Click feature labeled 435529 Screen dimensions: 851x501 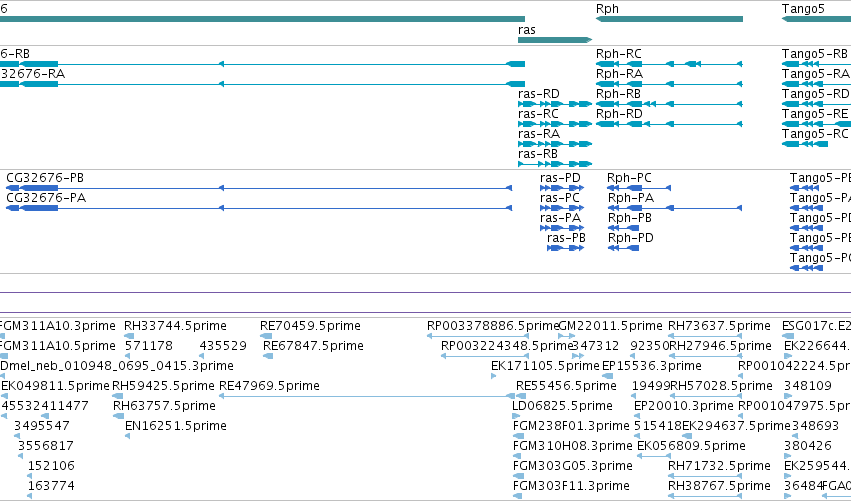(202, 356)
